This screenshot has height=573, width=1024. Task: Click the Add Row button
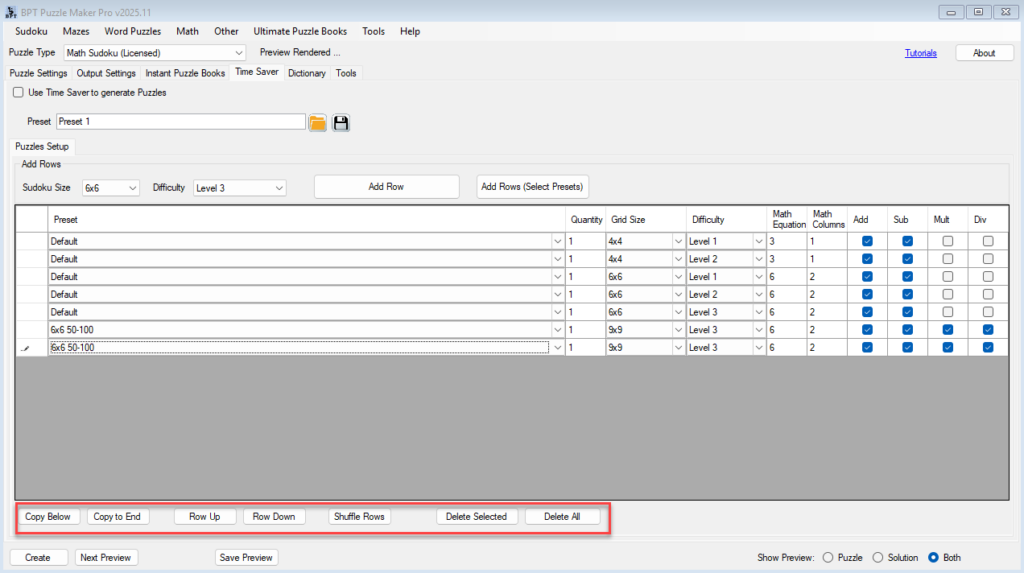tap(386, 187)
